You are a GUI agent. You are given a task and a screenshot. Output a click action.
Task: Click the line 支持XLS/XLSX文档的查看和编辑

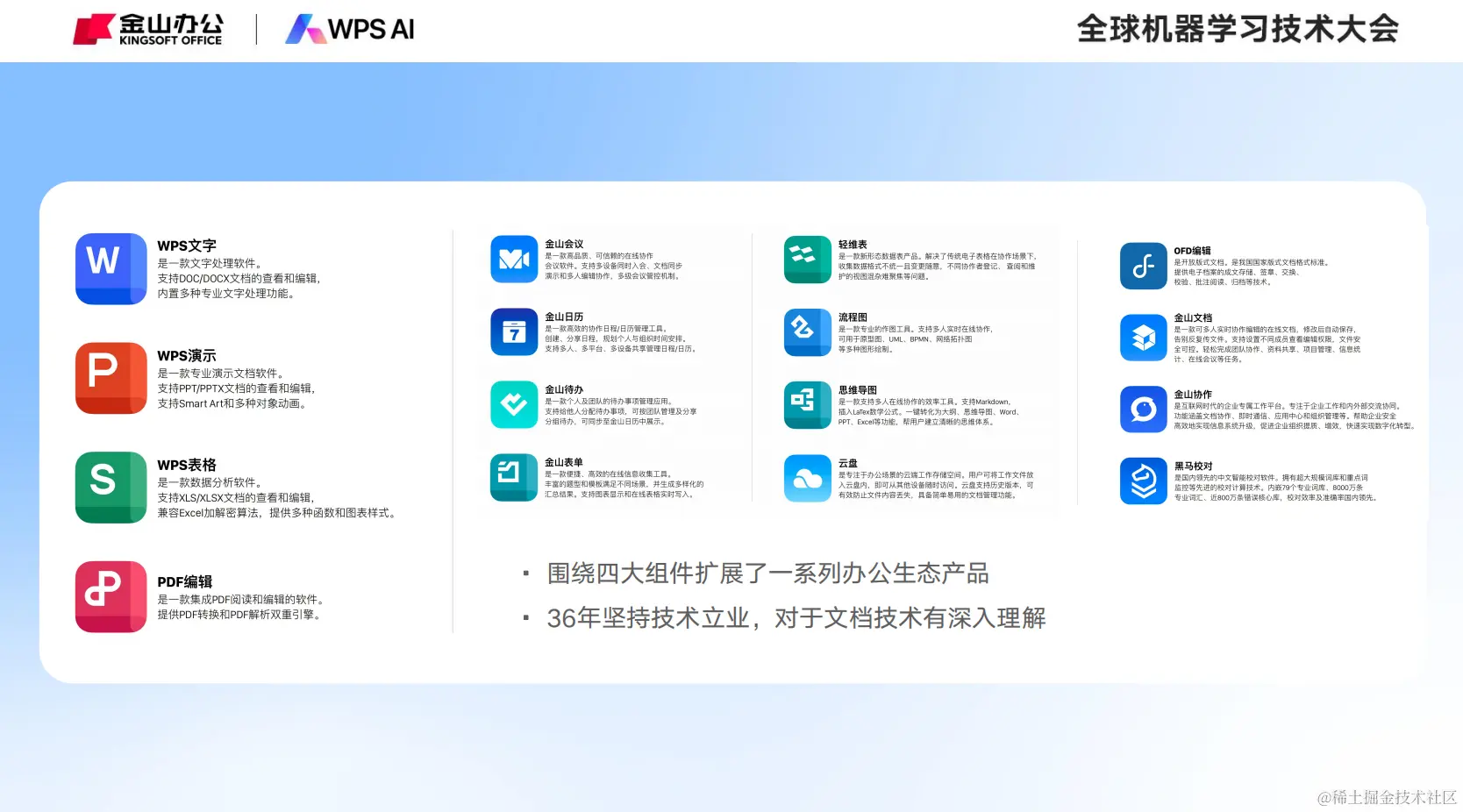pos(237,497)
